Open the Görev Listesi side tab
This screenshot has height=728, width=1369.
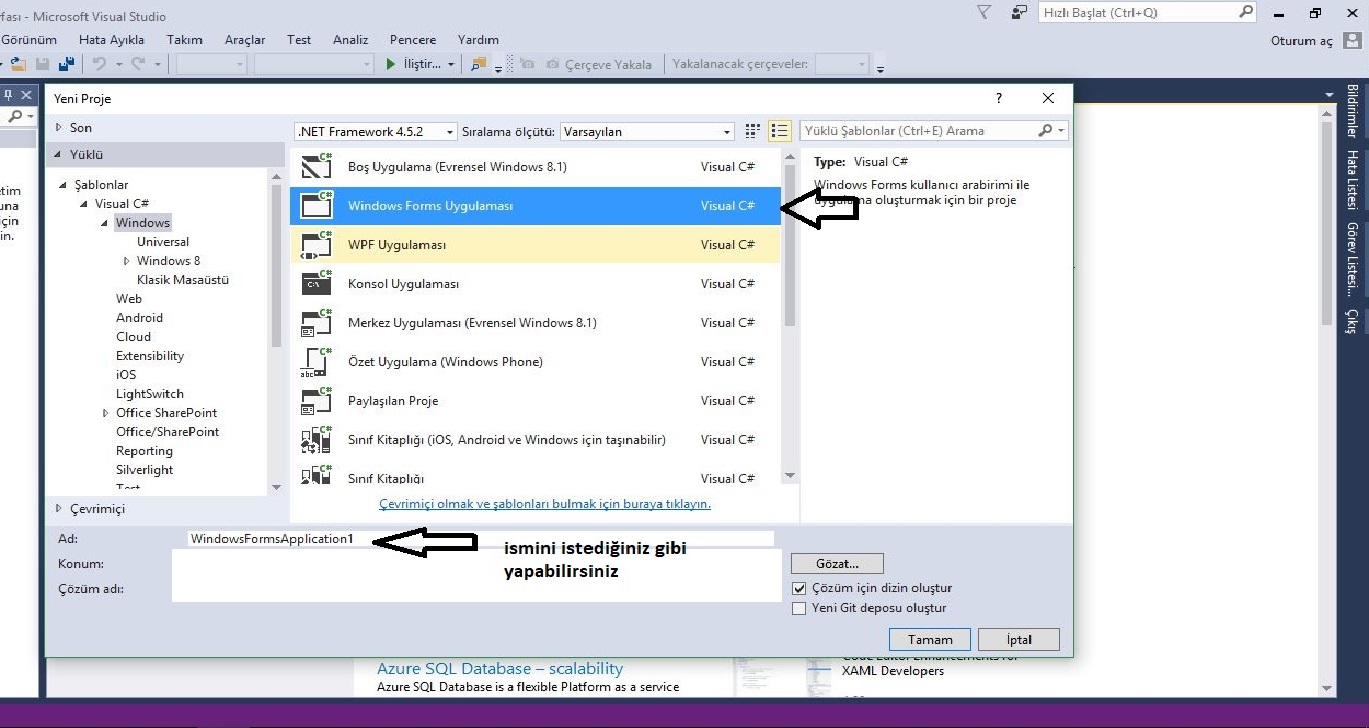(1352, 259)
